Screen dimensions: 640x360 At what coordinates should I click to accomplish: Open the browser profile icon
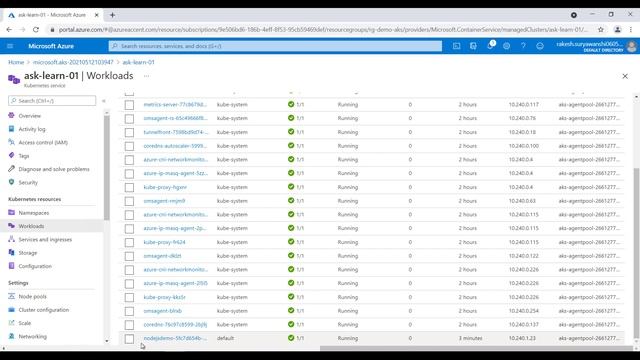coord(618,29)
